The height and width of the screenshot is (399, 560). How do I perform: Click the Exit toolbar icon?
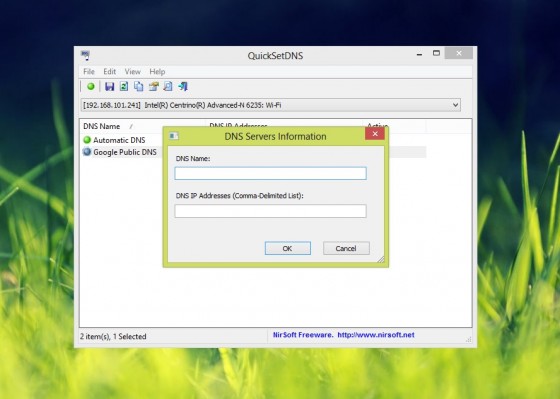pyautogui.click(x=183, y=86)
